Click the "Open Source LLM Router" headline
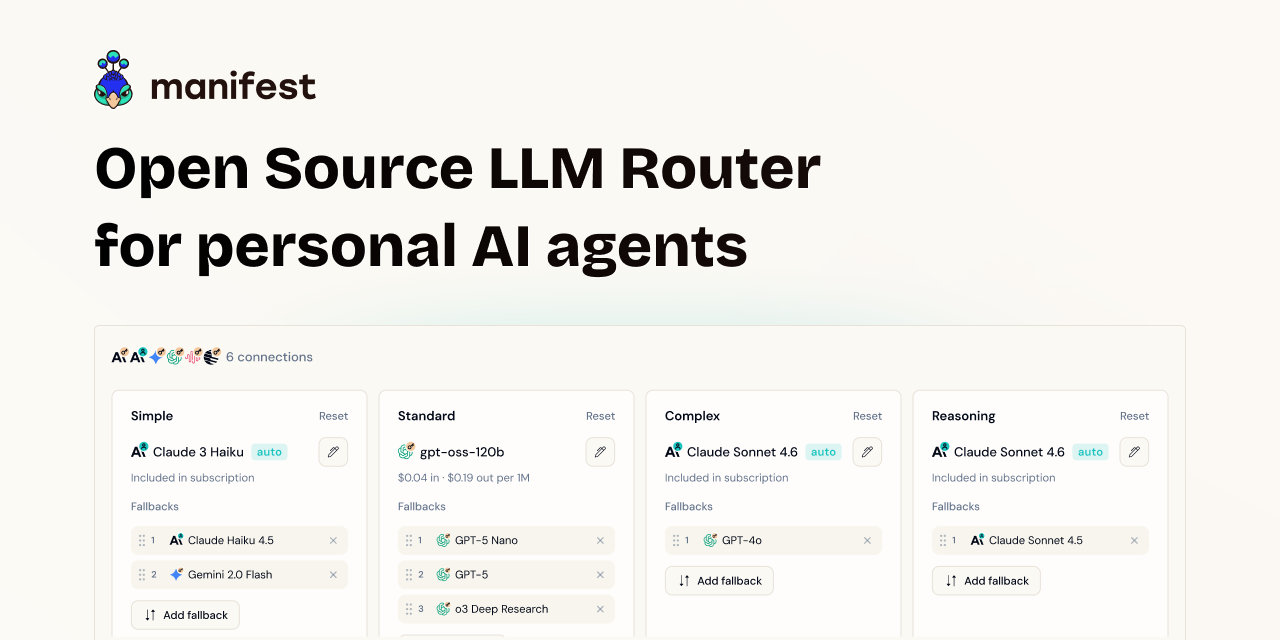Viewport: 1280px width, 640px height. click(x=457, y=167)
